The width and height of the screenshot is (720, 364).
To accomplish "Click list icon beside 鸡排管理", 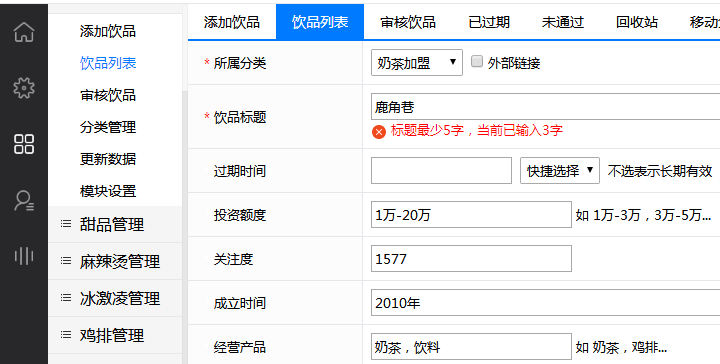I will coord(66,335).
